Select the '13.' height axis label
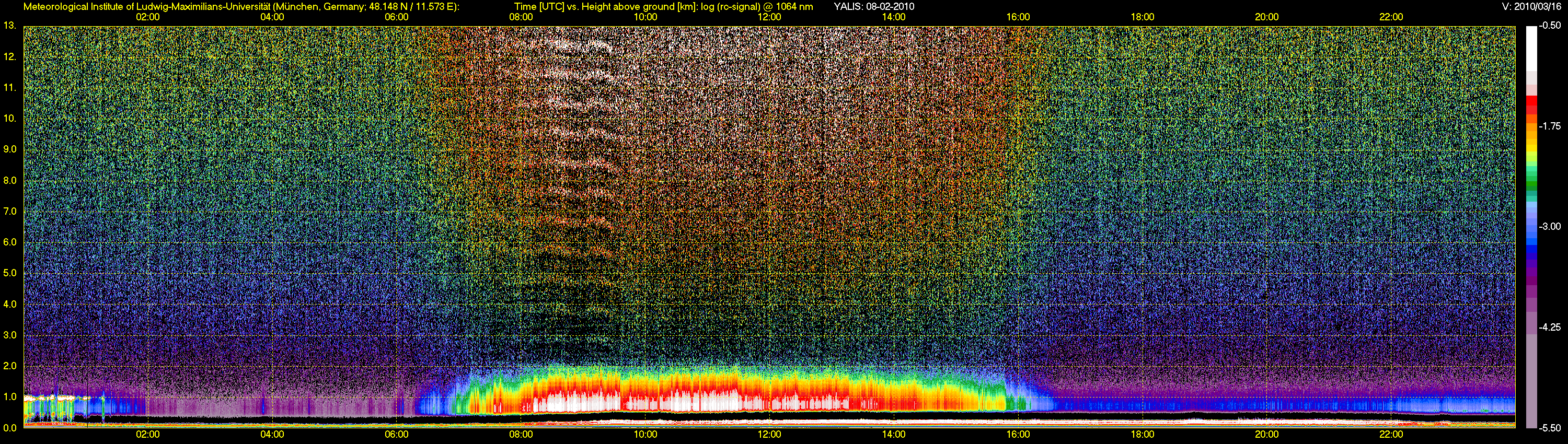Viewport: 1568px width, 444px height. coord(9,26)
